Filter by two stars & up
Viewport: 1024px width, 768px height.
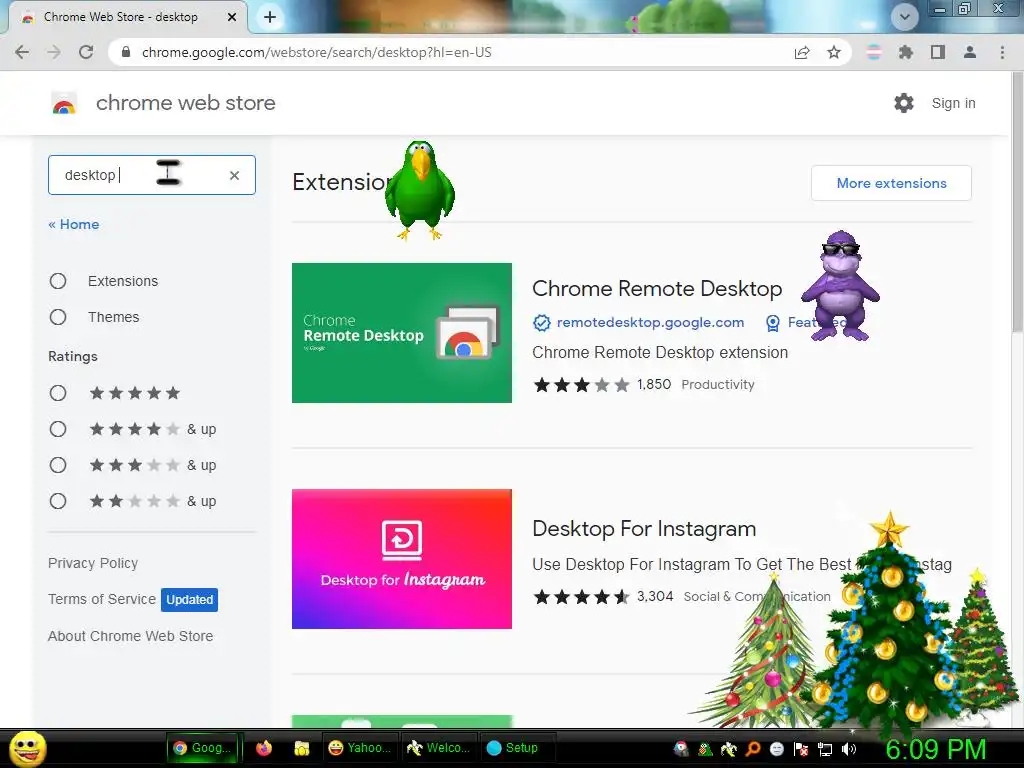click(58, 501)
